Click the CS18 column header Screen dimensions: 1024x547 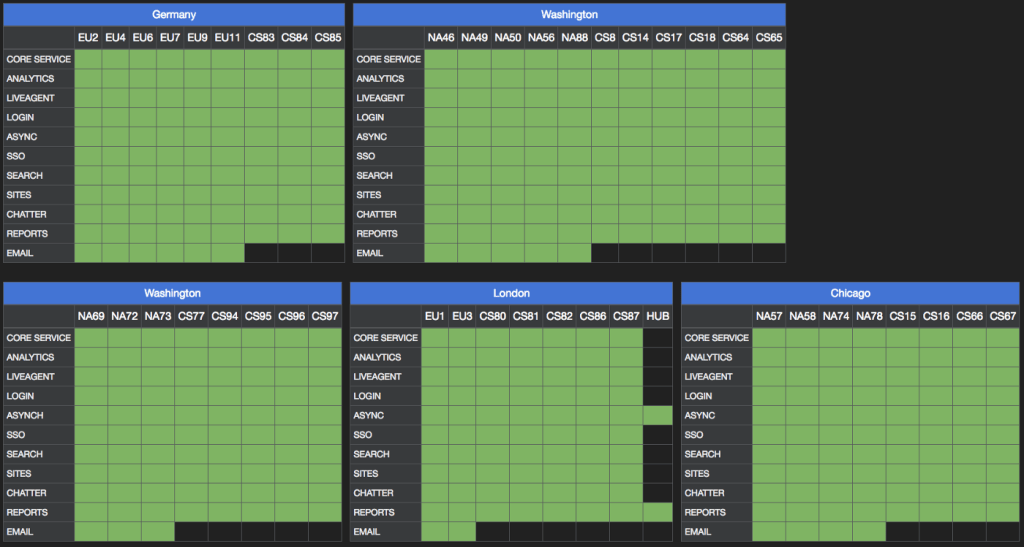point(702,38)
